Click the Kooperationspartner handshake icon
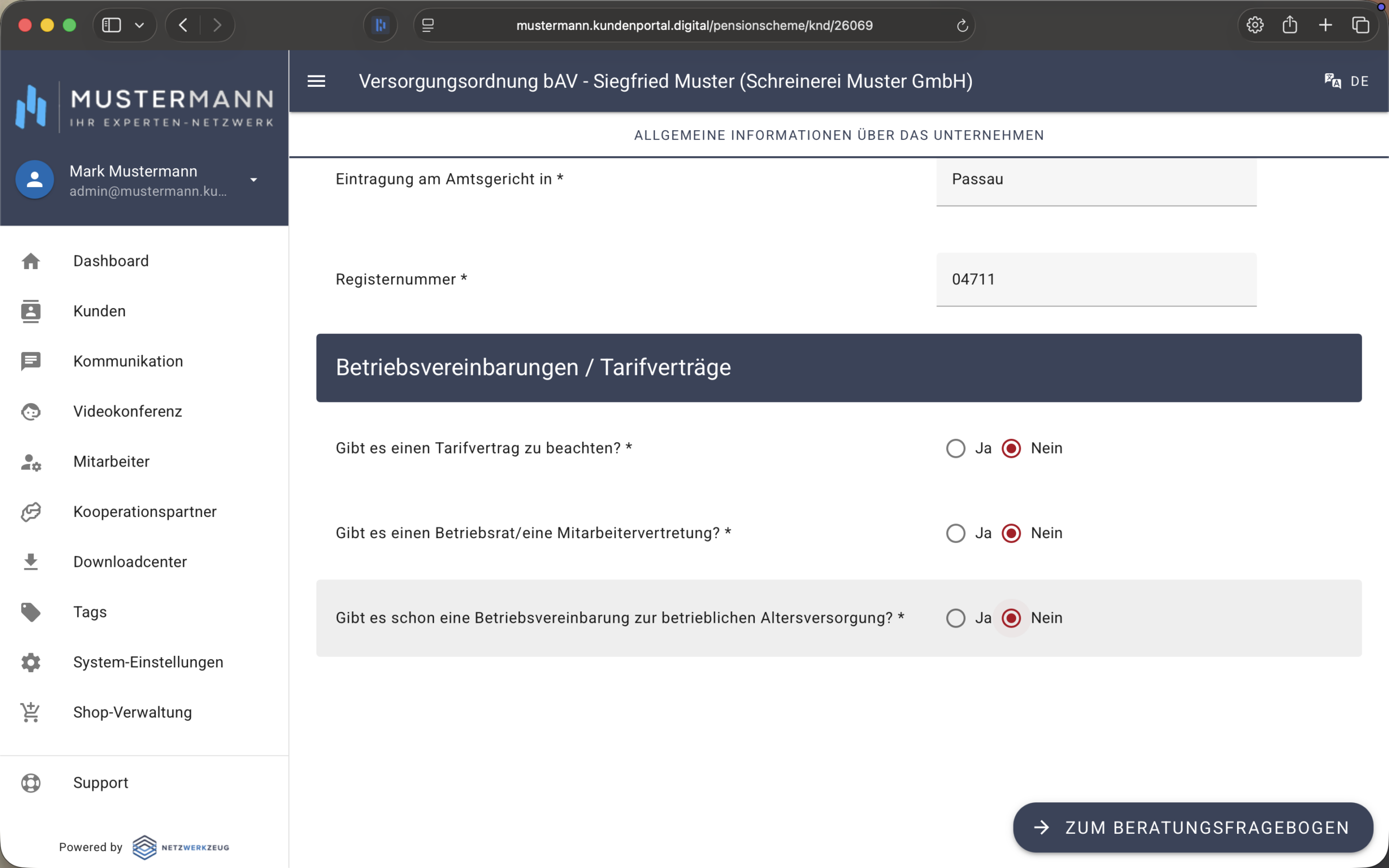 [31, 512]
